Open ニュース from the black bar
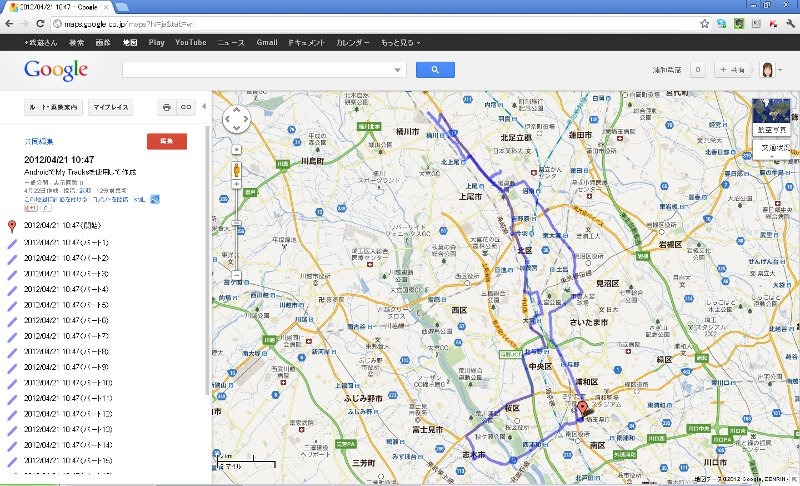This screenshot has height=486, width=800. [231, 43]
